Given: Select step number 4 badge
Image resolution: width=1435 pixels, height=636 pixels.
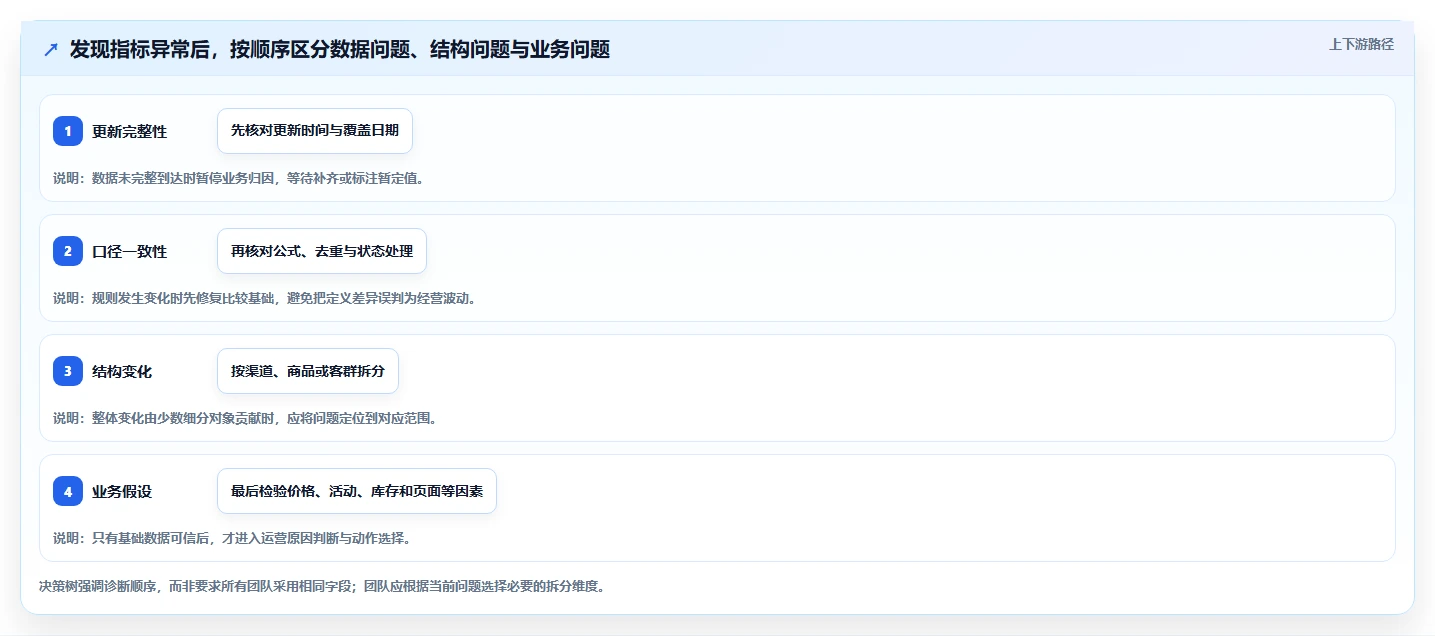Looking at the screenshot, I should pyautogui.click(x=68, y=491).
